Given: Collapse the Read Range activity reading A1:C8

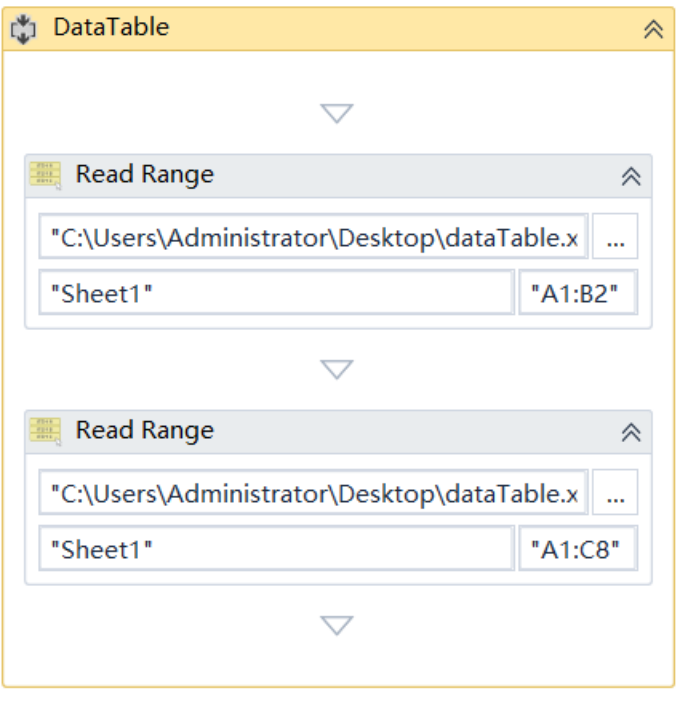Looking at the screenshot, I should pos(631,432).
